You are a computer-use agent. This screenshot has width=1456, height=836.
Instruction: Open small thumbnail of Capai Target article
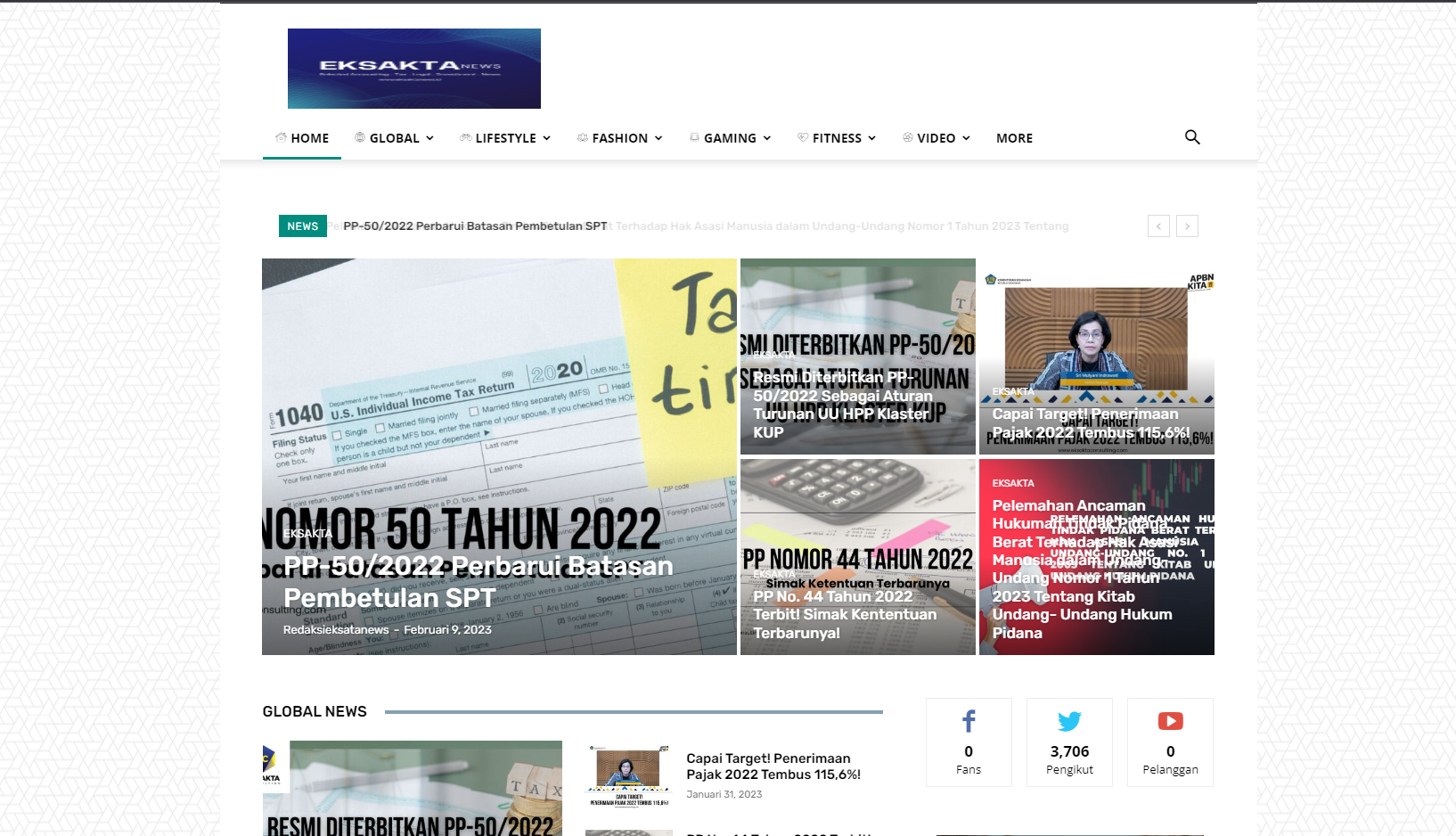click(628, 776)
